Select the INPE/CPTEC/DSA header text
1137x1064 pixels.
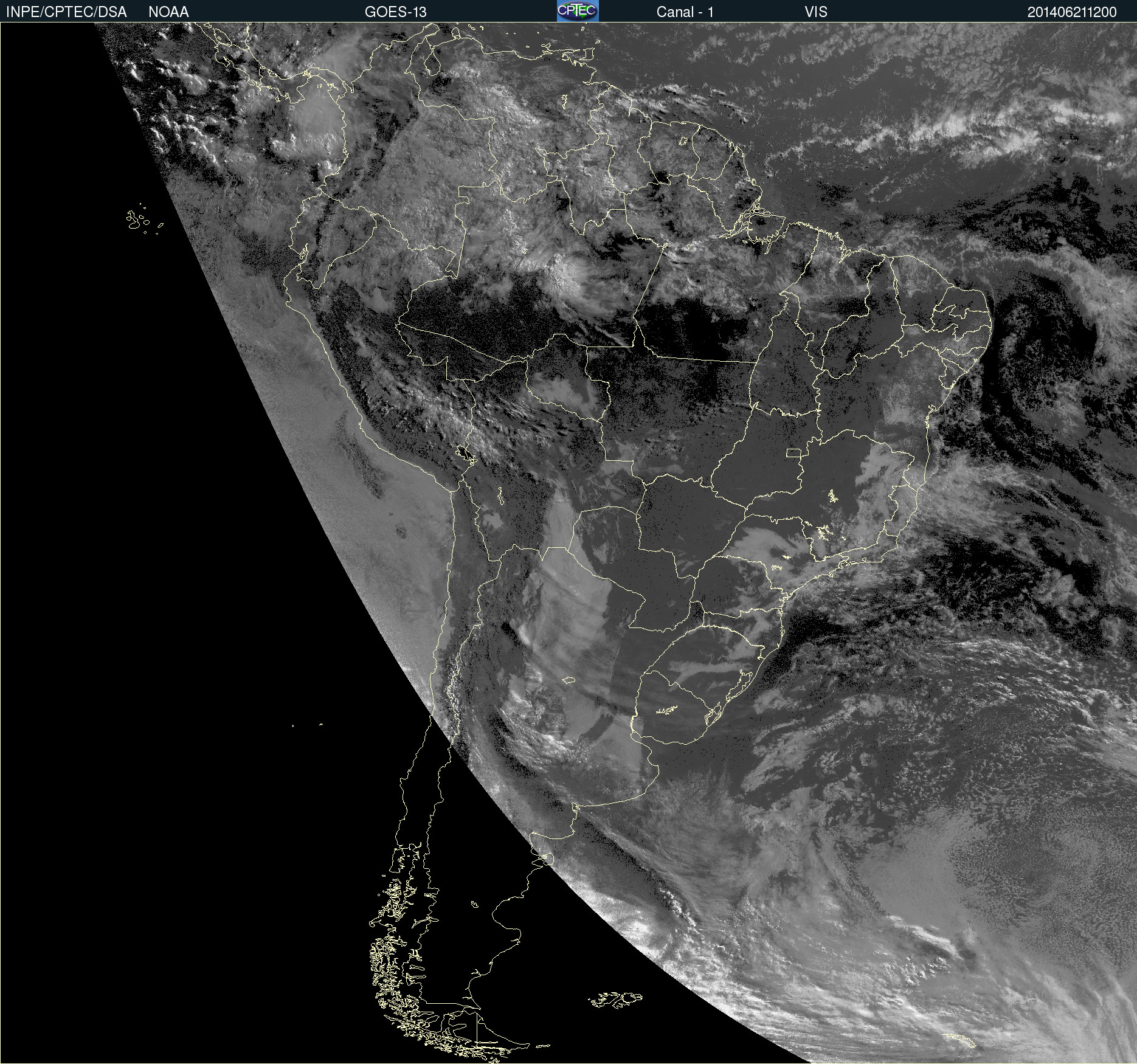(66, 12)
